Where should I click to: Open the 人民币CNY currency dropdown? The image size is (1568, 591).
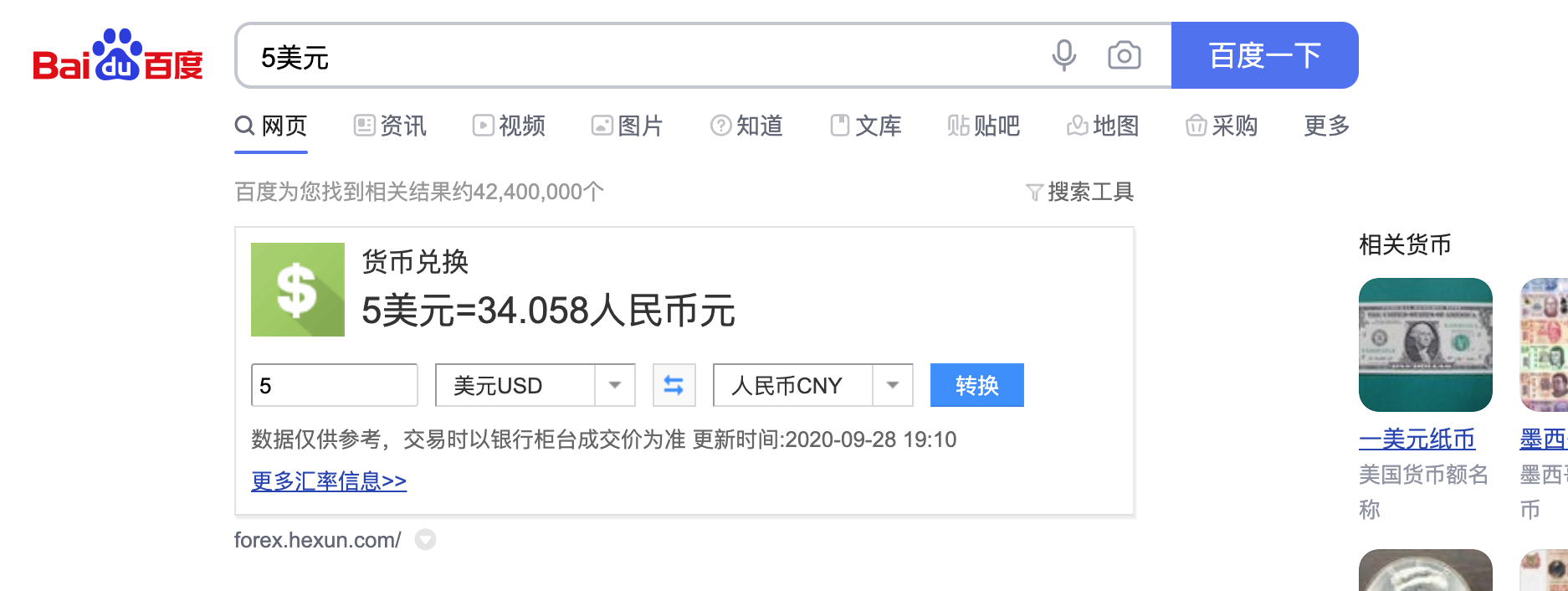tap(812, 385)
